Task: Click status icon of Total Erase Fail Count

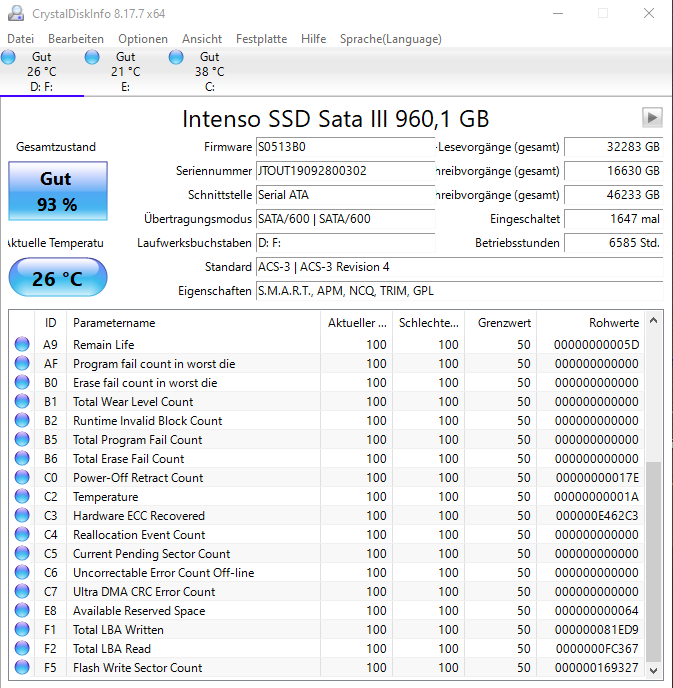Action: point(22,459)
